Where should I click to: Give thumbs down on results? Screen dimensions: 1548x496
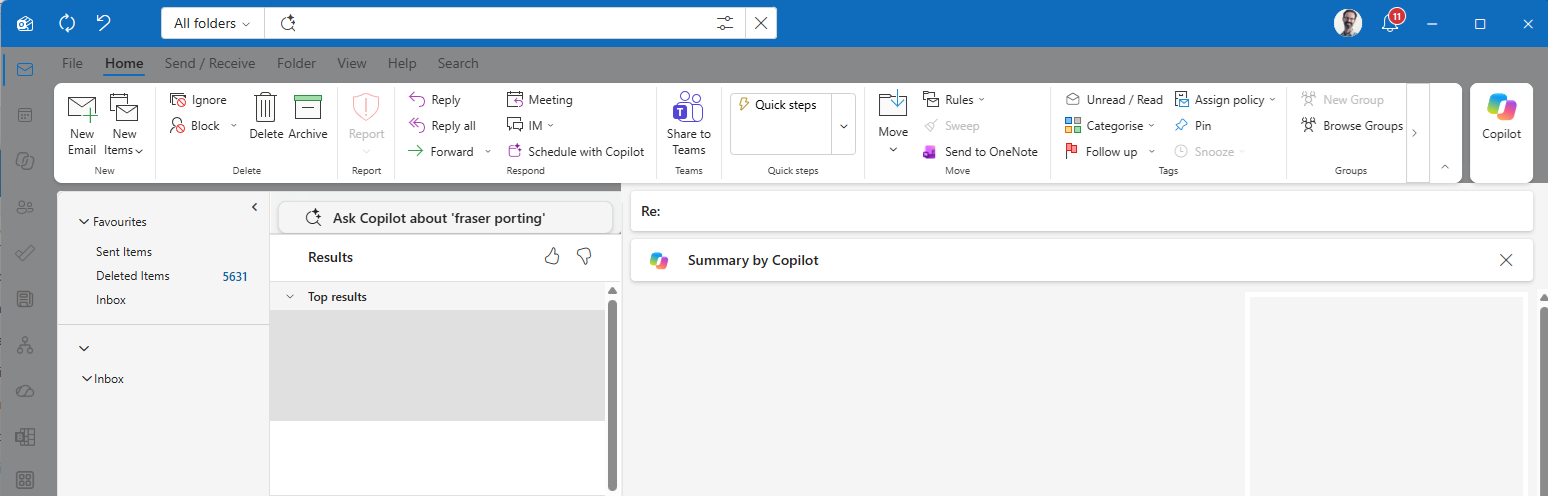coord(585,257)
